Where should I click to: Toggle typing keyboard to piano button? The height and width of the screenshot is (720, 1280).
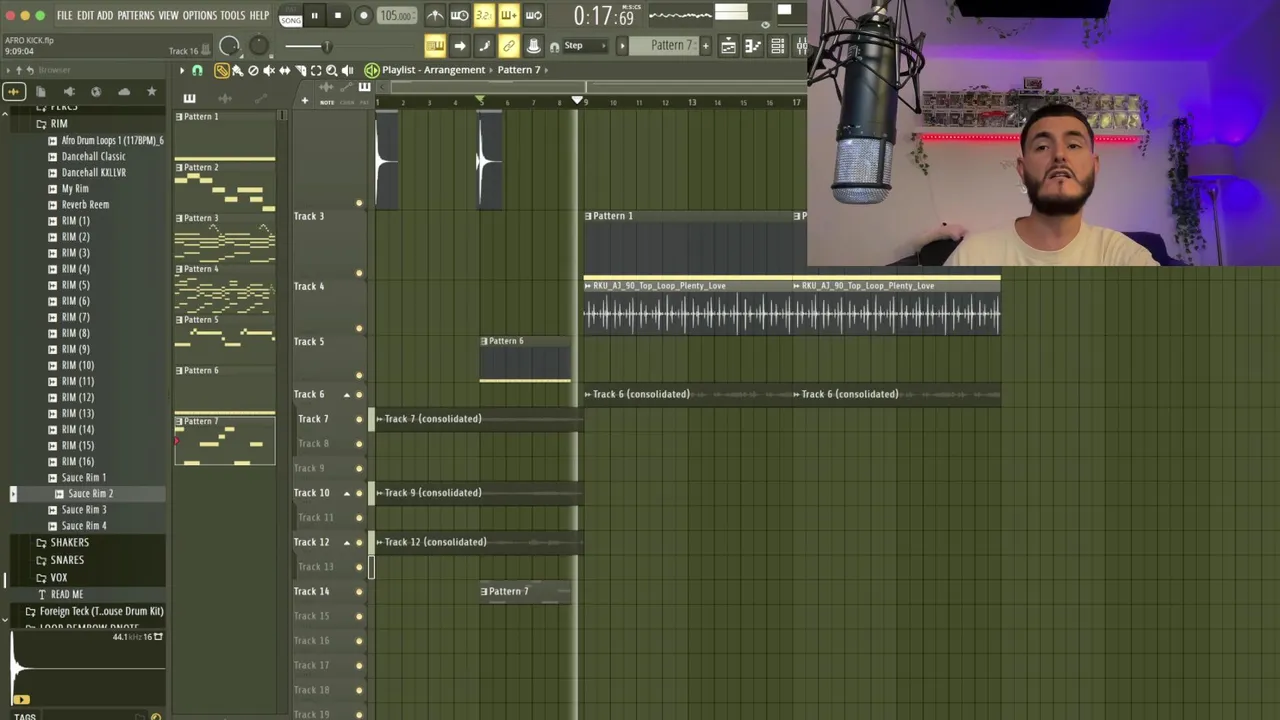click(x=435, y=46)
